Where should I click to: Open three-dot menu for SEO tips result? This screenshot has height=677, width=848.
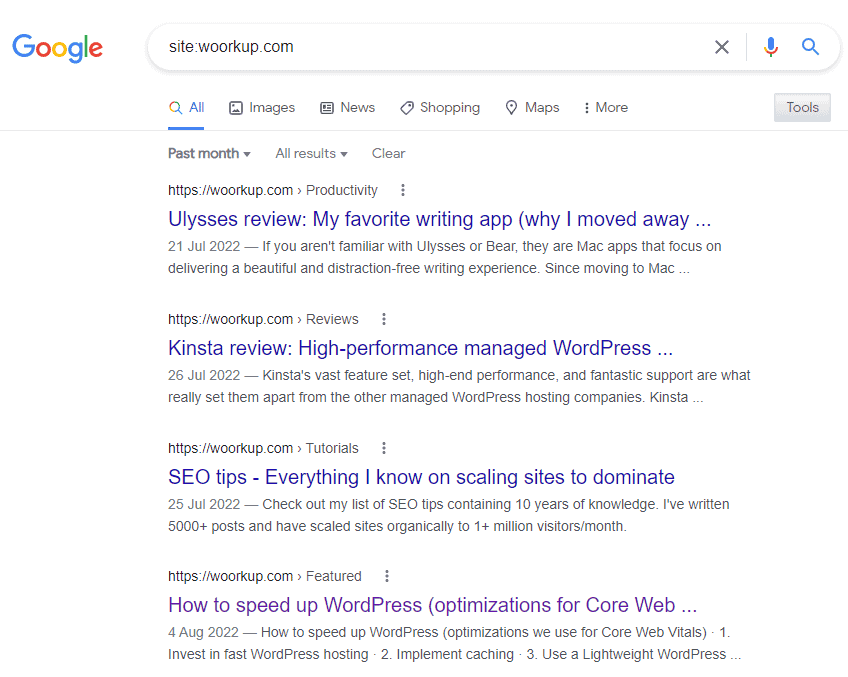384,448
